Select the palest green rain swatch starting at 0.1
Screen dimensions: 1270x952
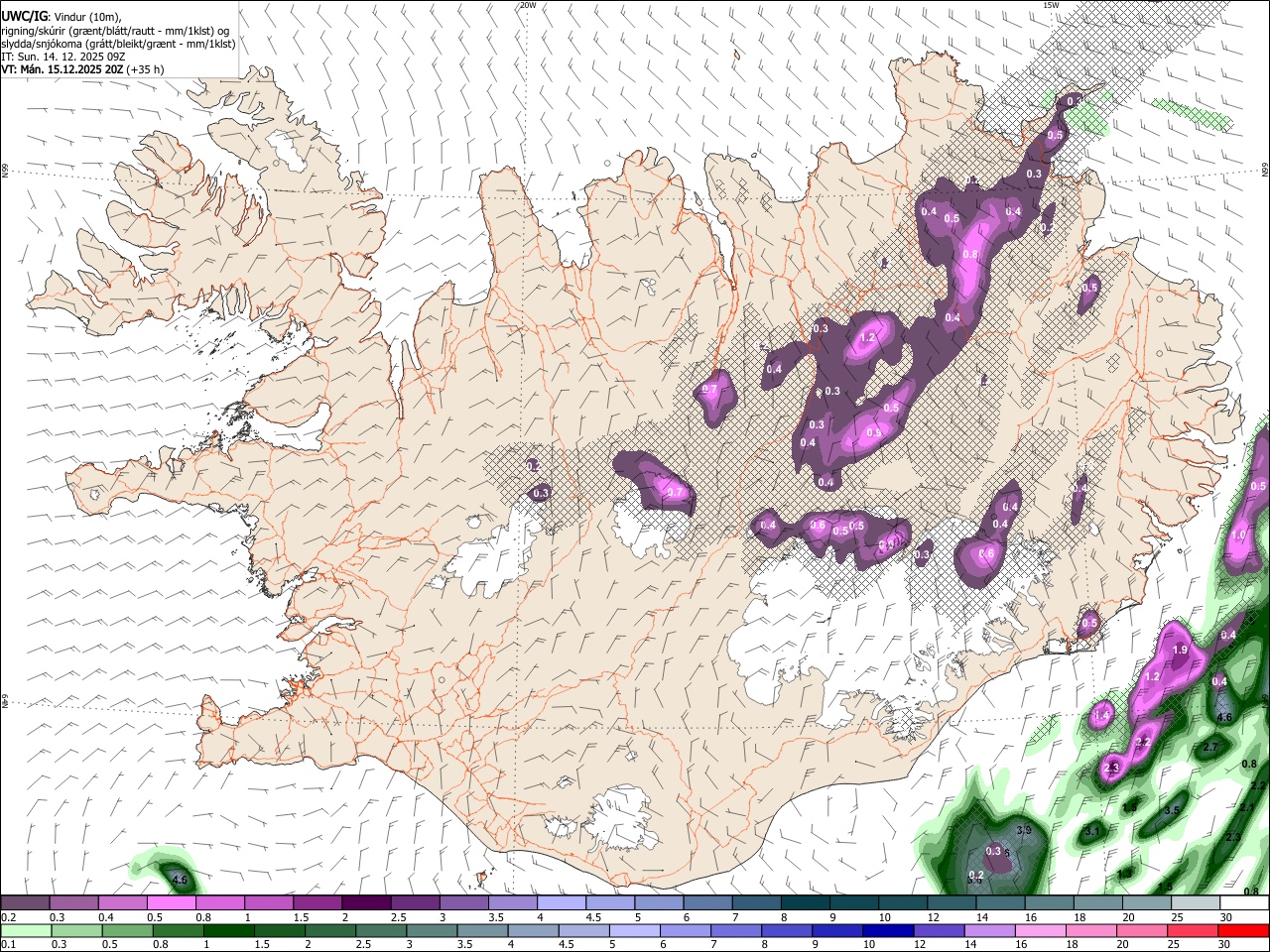25,931
